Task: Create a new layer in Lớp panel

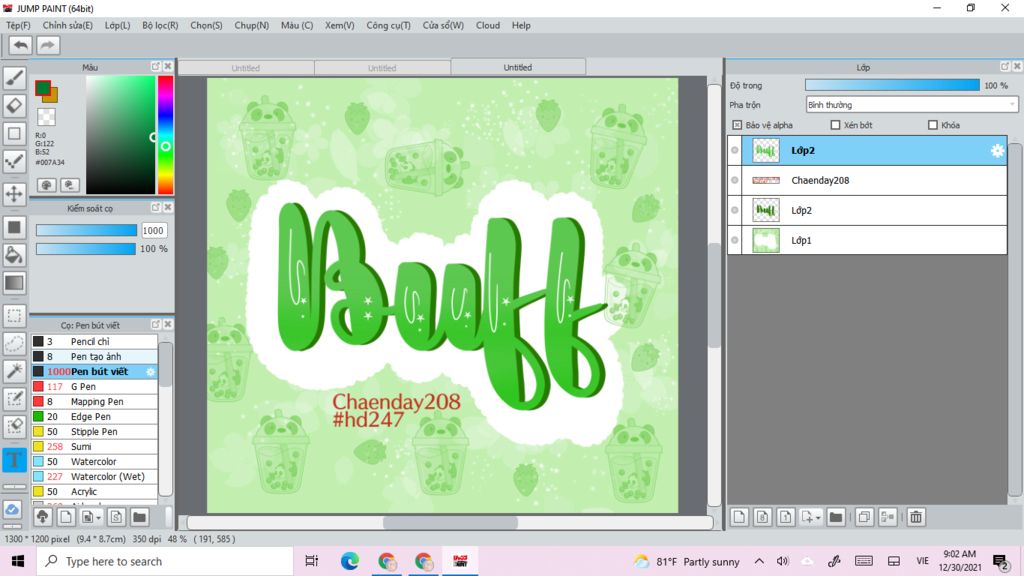Action: (739, 517)
